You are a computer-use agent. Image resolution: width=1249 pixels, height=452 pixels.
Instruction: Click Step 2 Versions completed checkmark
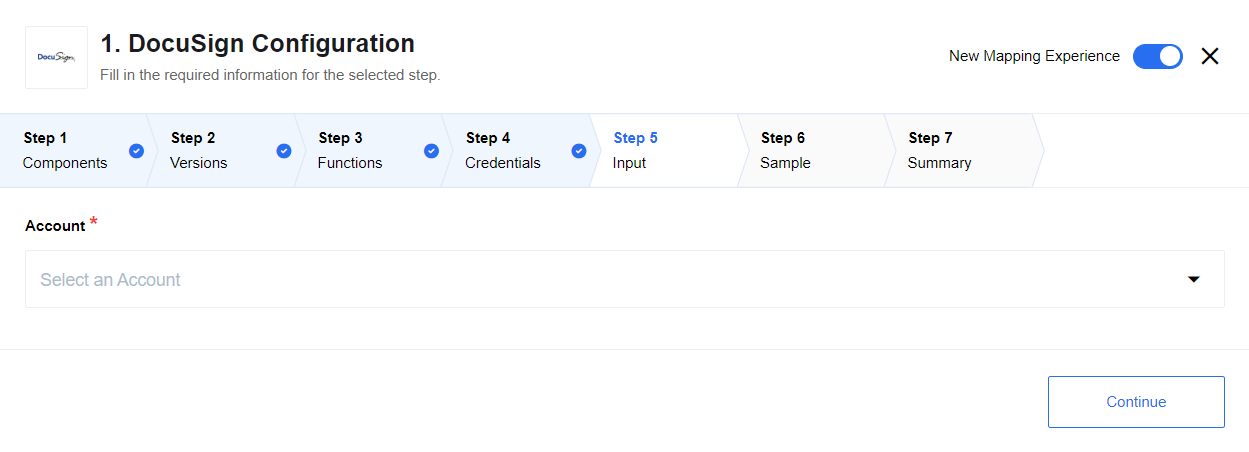(284, 151)
